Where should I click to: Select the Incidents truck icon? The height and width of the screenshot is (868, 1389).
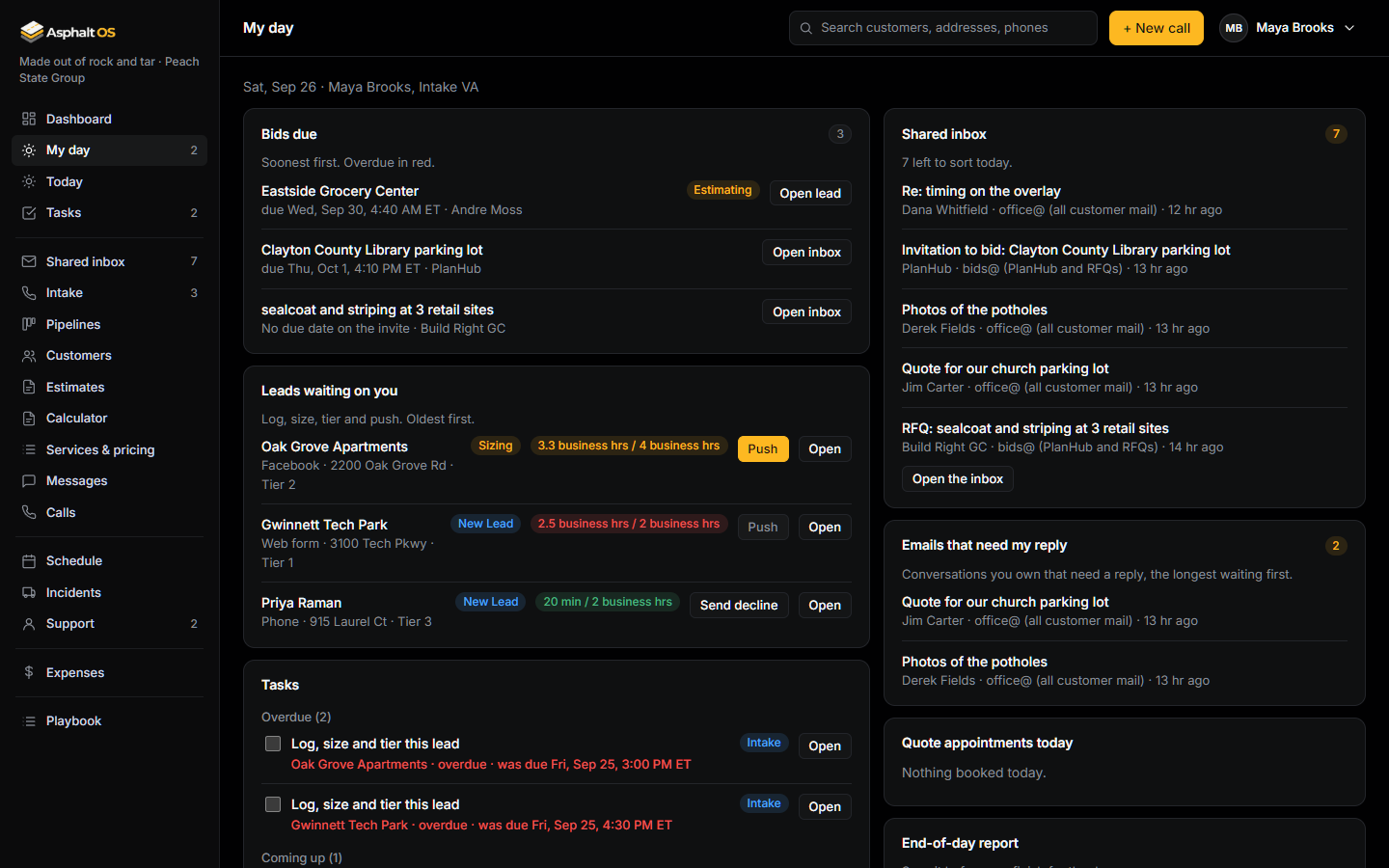point(29,592)
